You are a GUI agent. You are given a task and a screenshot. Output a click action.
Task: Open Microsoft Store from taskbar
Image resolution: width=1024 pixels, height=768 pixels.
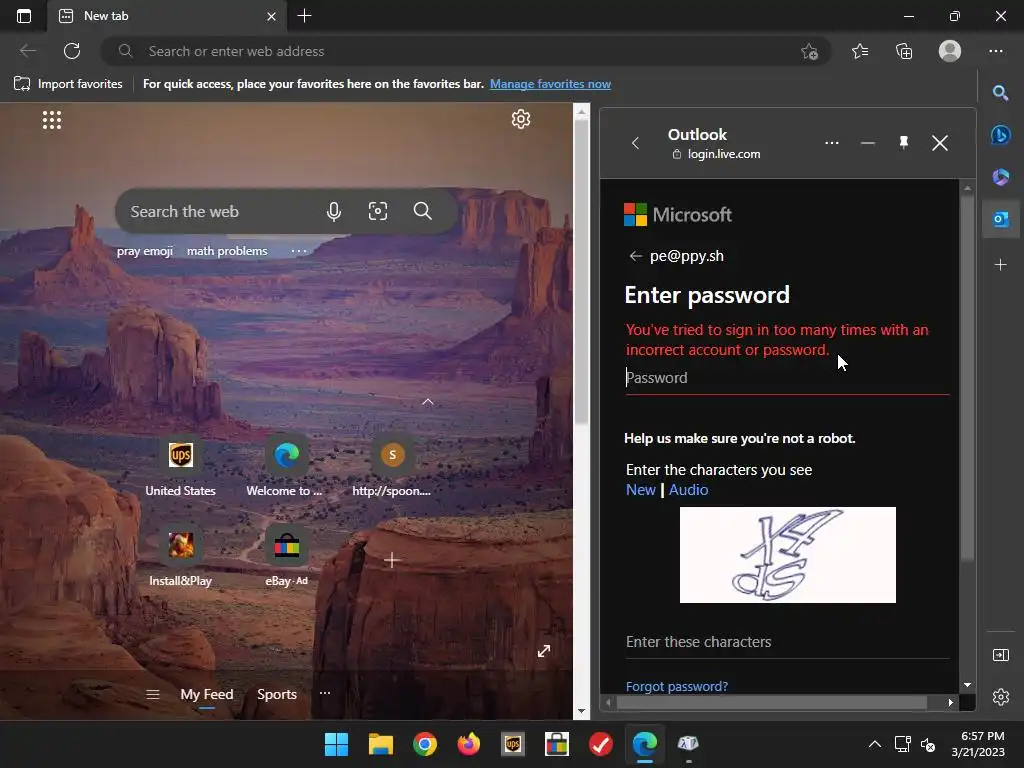556,744
